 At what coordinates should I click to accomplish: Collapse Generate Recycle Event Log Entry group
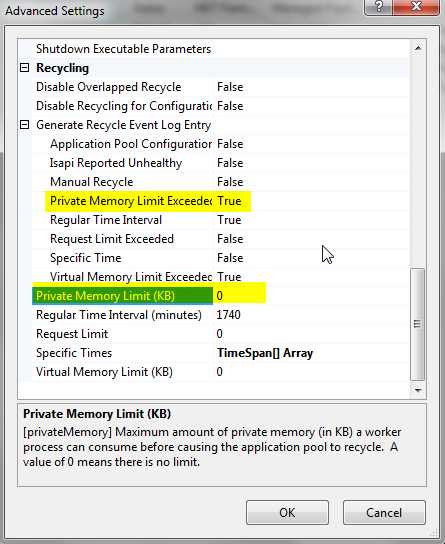[25, 125]
